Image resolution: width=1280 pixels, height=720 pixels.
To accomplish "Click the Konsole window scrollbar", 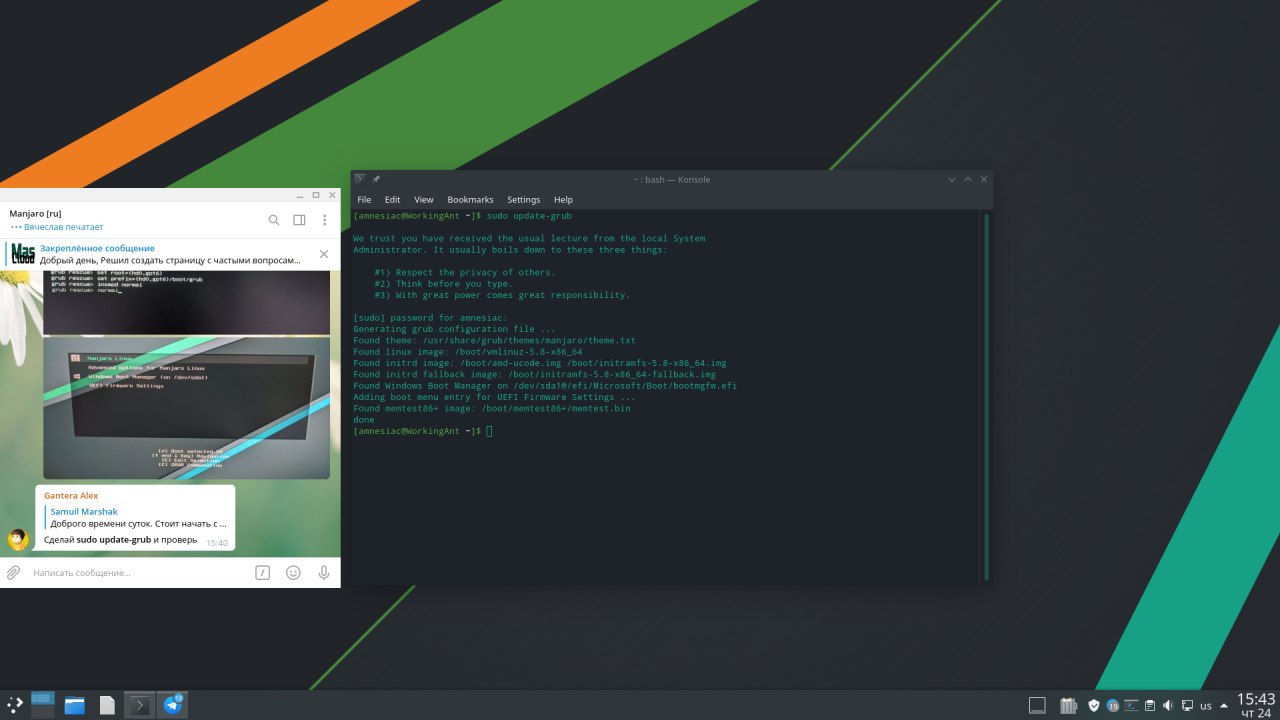I will [987, 396].
